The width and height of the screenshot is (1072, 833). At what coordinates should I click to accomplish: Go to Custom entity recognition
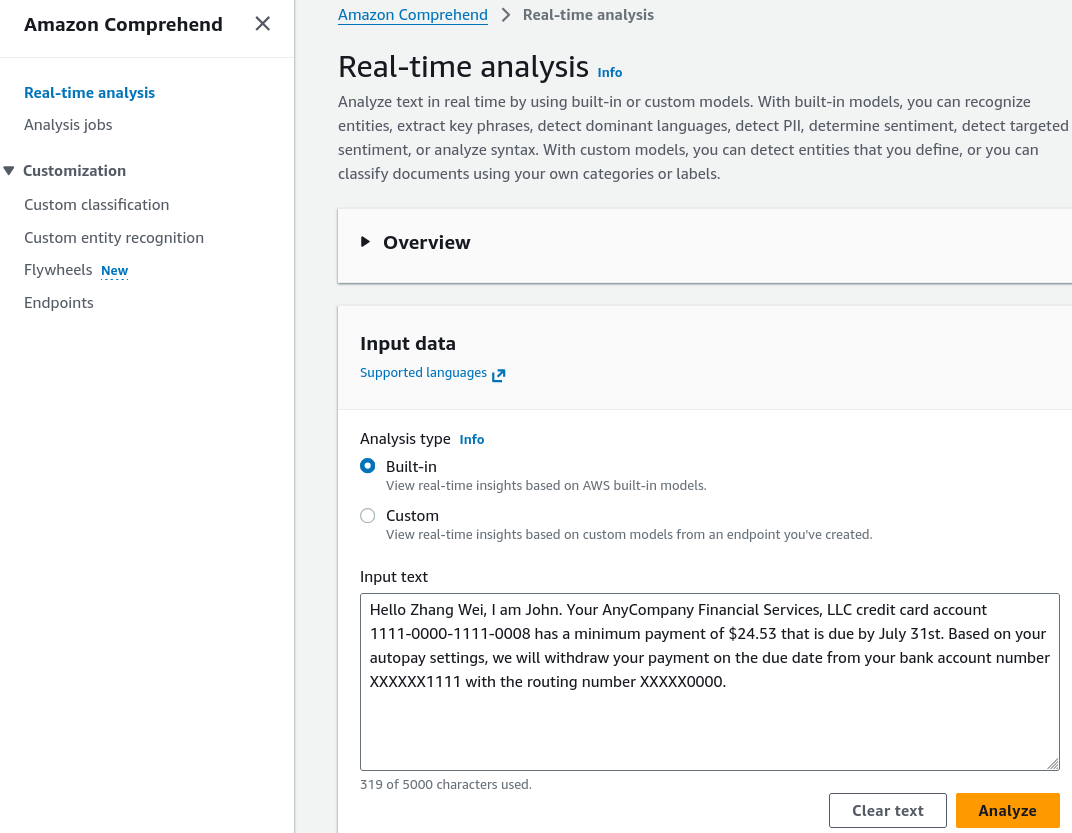click(113, 237)
